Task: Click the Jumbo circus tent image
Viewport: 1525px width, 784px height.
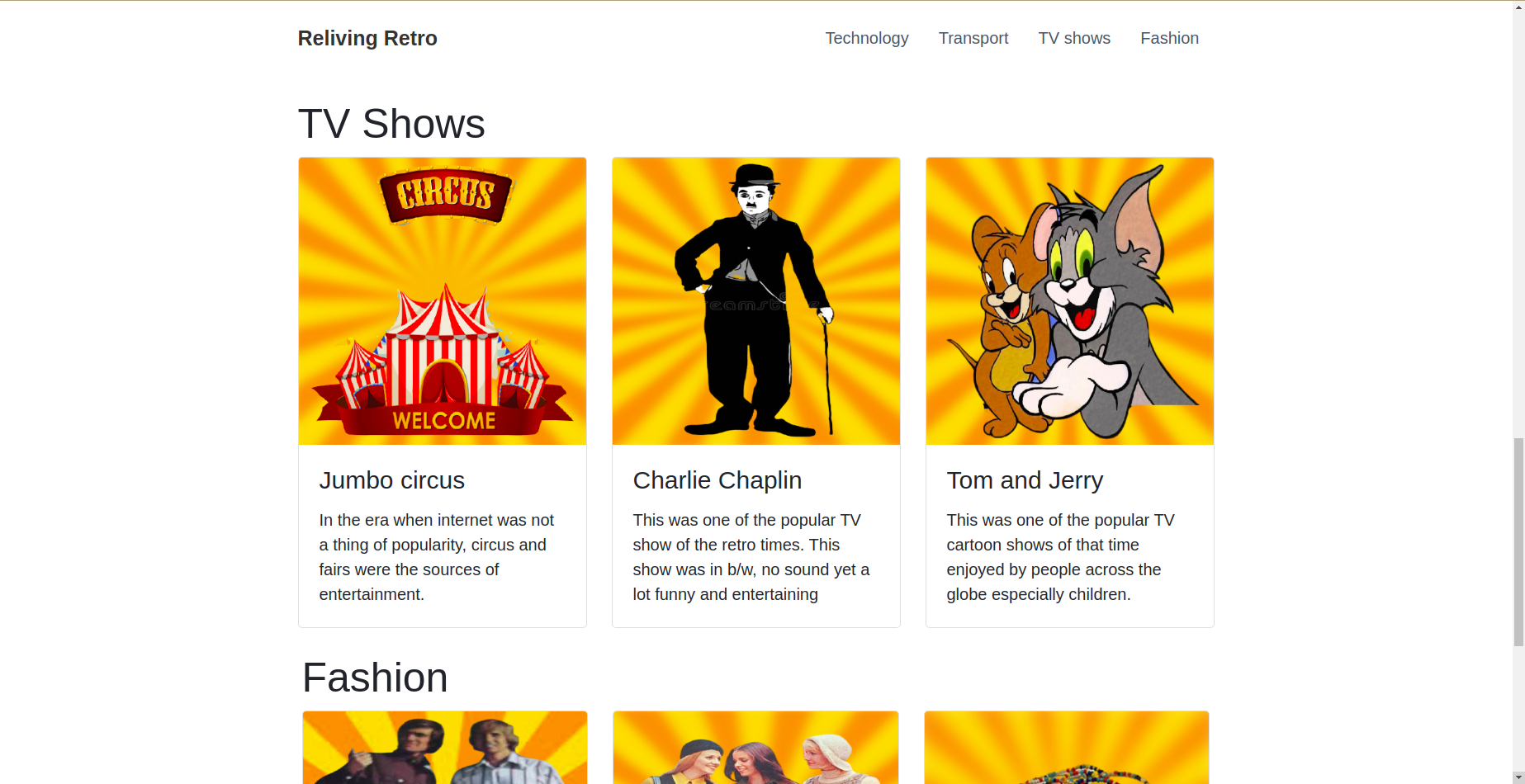Action: pyautogui.click(x=443, y=301)
